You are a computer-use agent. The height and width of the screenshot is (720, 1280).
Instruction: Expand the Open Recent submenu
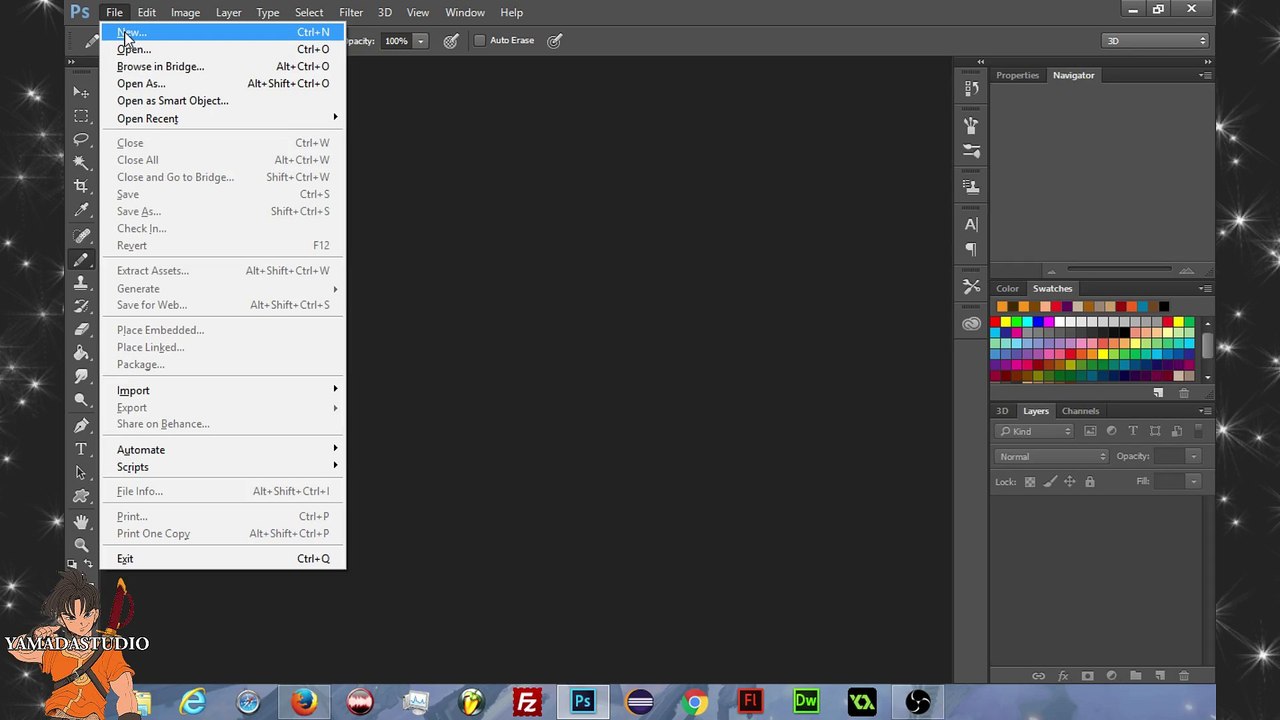click(x=223, y=118)
